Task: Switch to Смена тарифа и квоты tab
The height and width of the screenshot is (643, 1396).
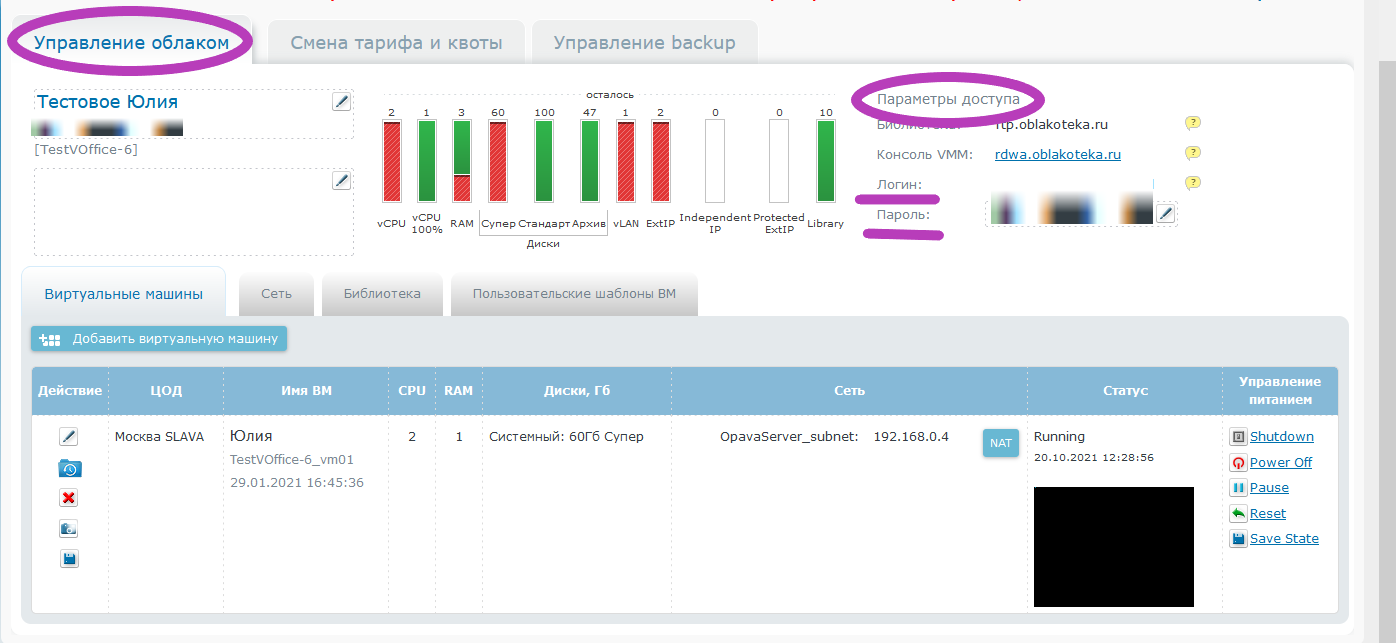Action: click(x=396, y=43)
